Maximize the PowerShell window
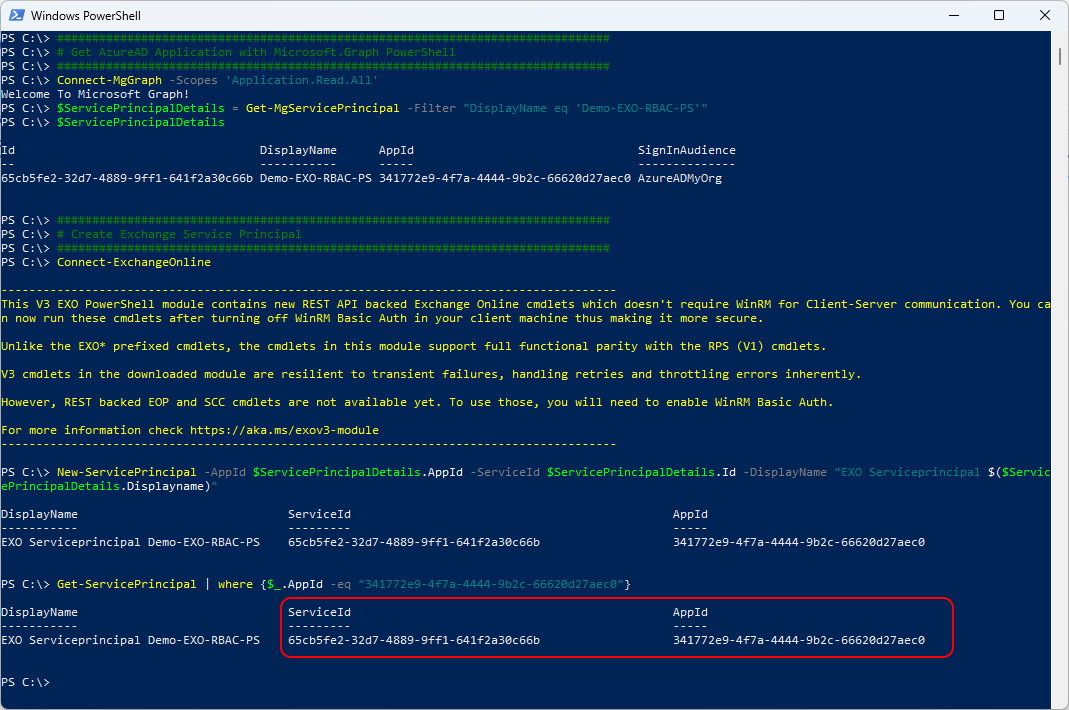This screenshot has width=1069, height=710. point(999,15)
